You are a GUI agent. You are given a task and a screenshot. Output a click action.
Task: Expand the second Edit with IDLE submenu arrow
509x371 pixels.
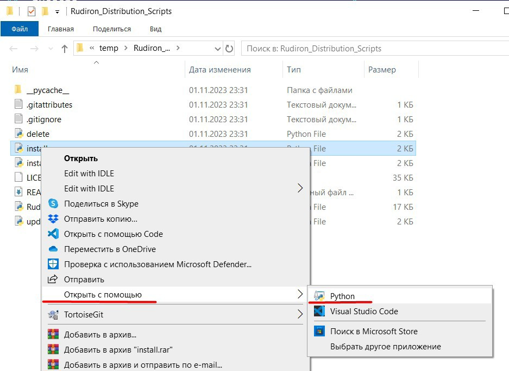tap(300, 188)
